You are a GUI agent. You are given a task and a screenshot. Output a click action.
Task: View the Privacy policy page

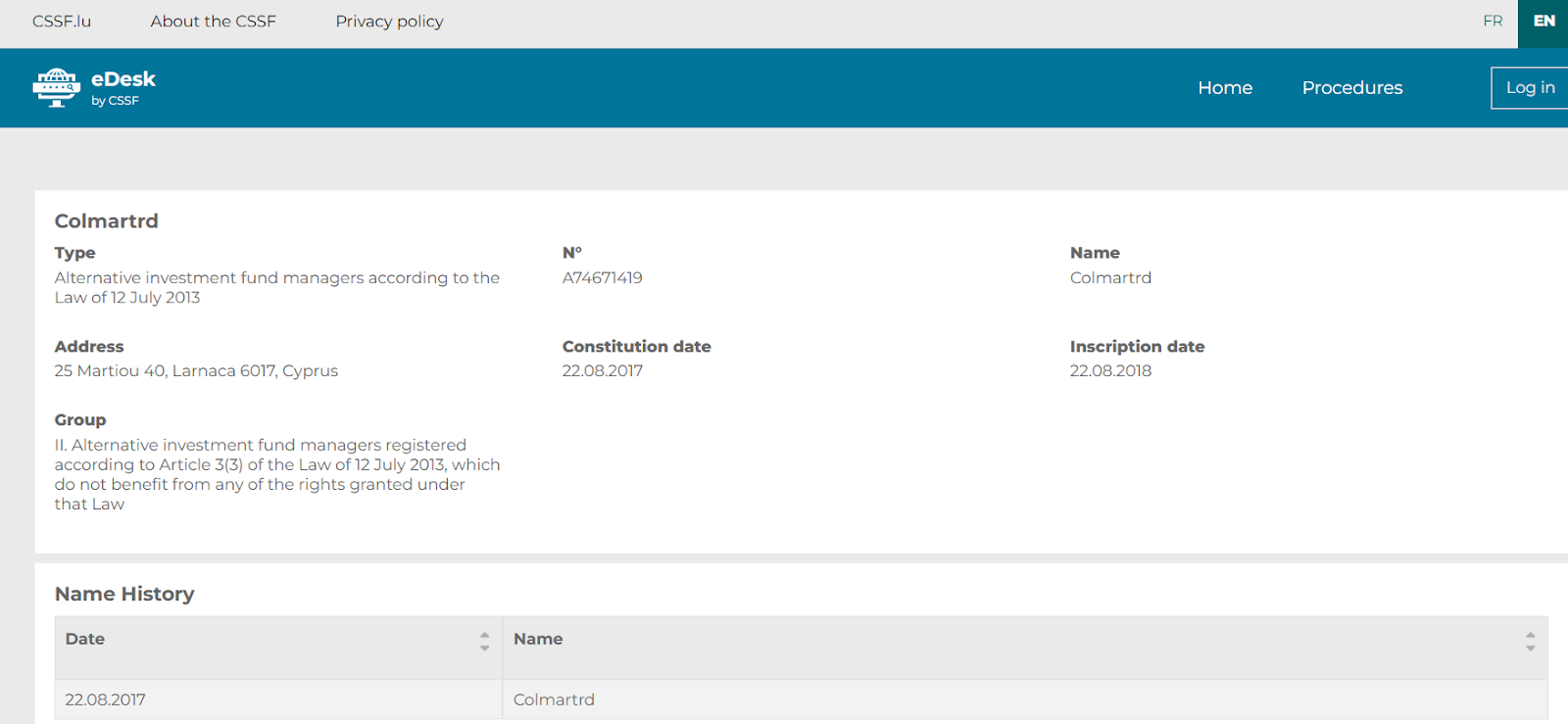[x=389, y=22]
